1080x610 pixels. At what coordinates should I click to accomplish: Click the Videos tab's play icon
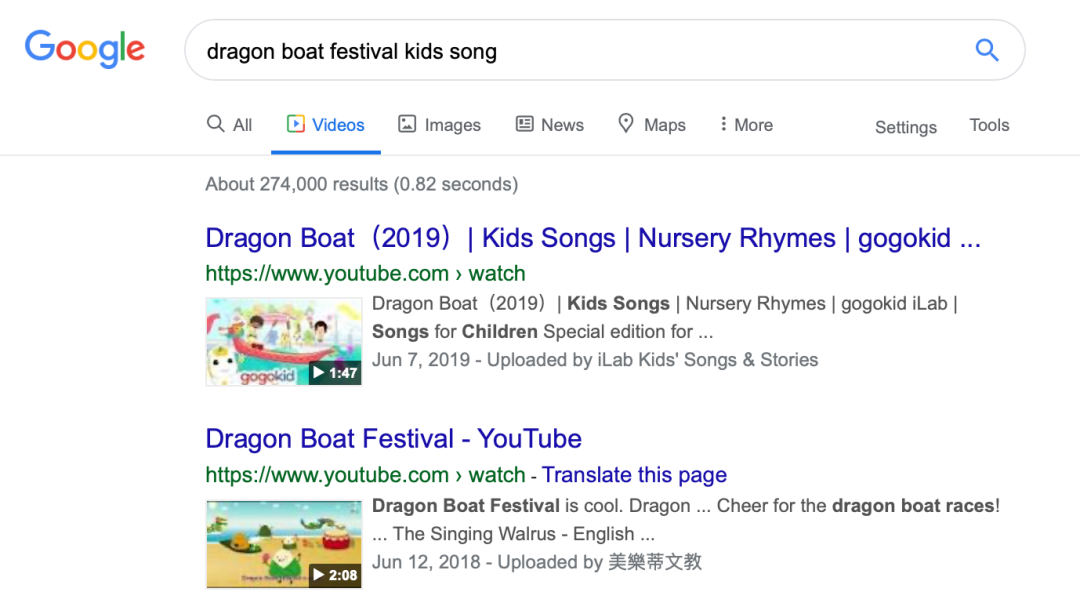tap(295, 124)
